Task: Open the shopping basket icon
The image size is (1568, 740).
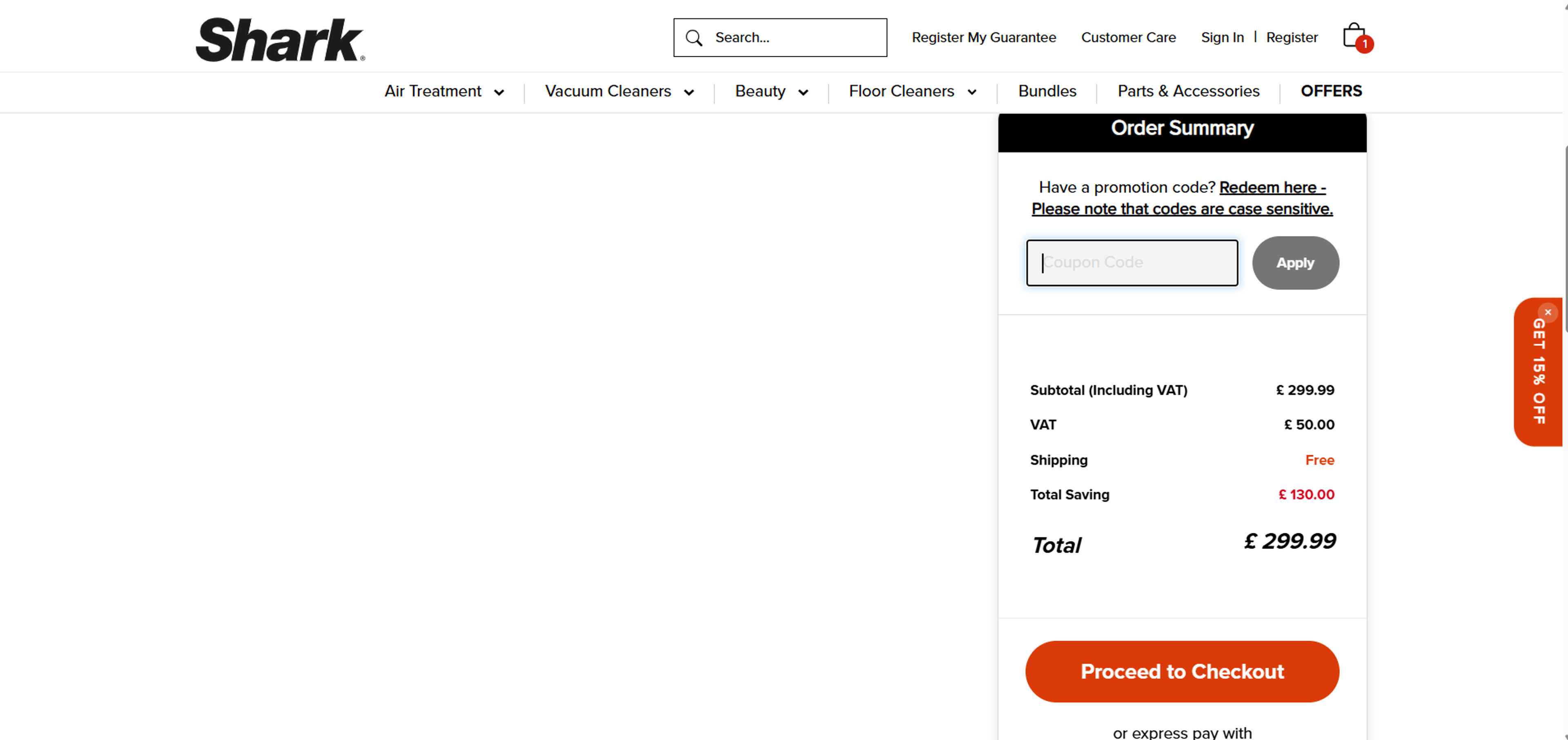Action: pyautogui.click(x=1355, y=36)
